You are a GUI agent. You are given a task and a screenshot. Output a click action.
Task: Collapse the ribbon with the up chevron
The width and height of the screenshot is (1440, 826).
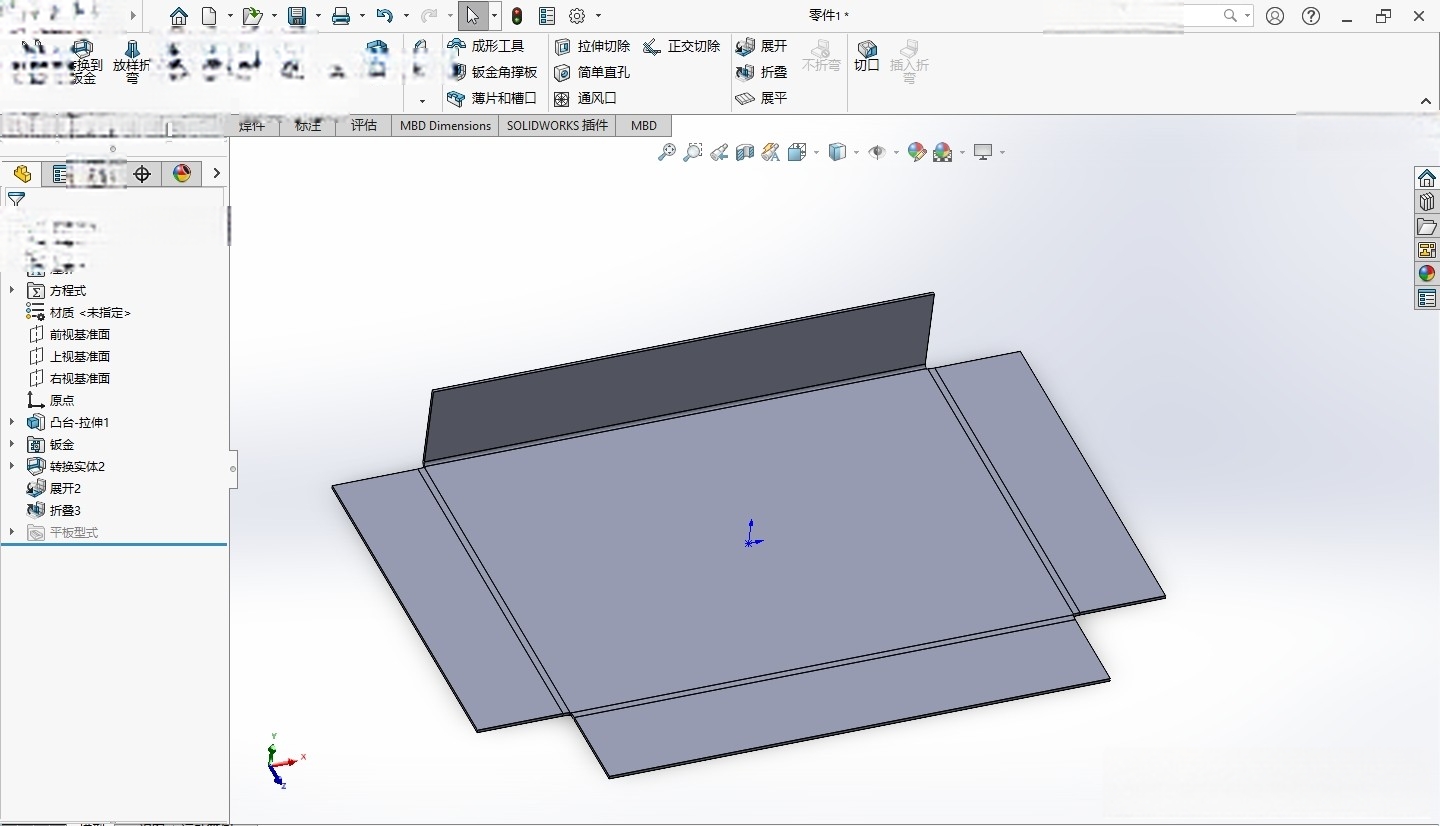[1426, 101]
